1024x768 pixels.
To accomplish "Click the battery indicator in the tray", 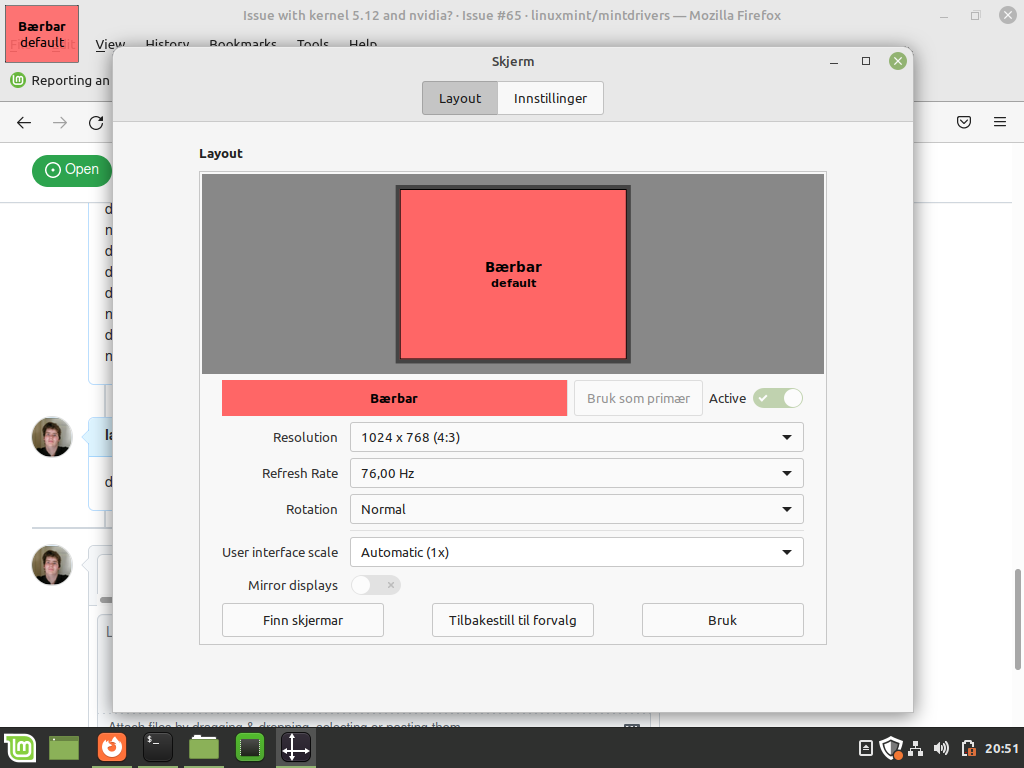I will (x=967, y=748).
